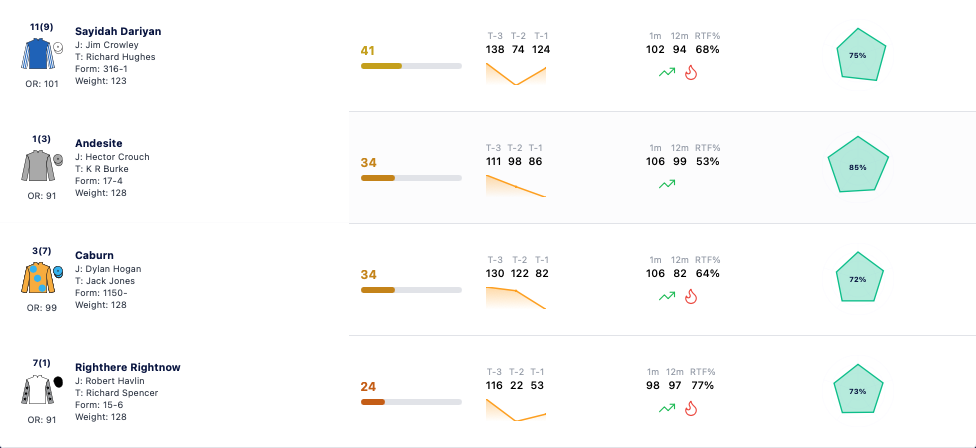Click the 72% pentagon chart for Caburn

[858, 278]
